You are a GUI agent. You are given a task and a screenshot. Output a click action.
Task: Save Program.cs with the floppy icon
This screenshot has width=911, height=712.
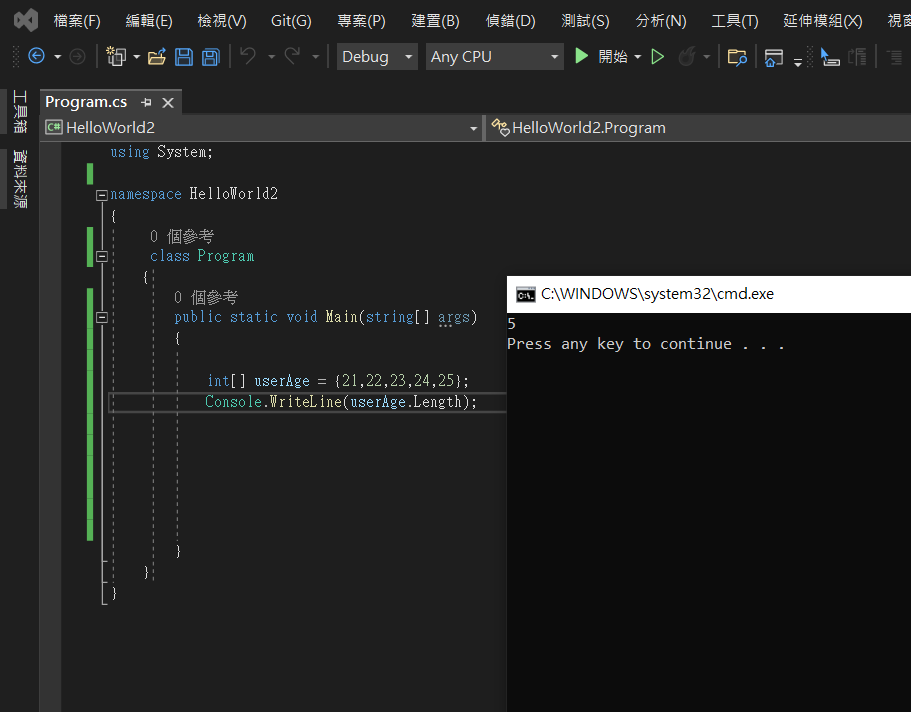184,56
